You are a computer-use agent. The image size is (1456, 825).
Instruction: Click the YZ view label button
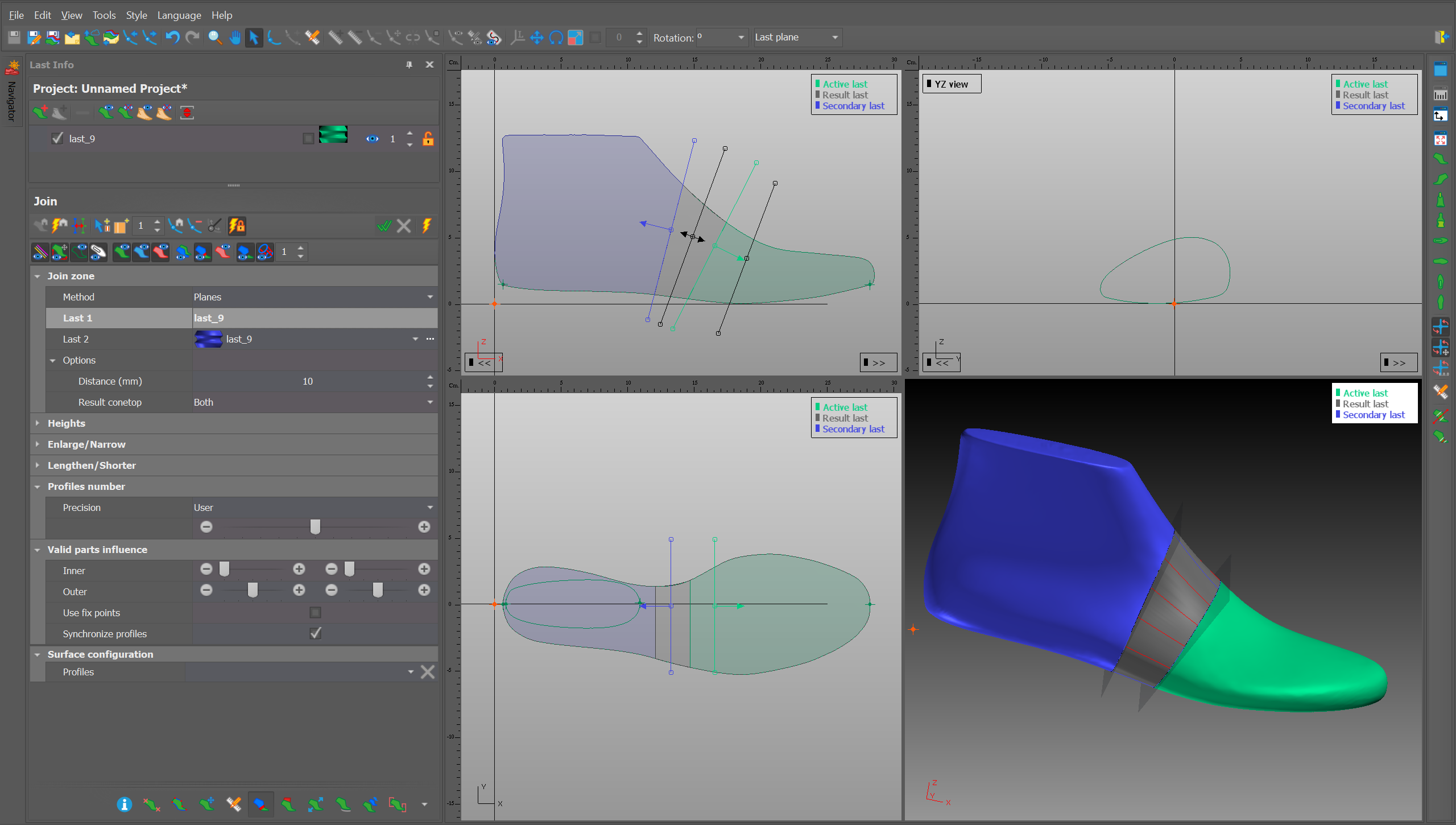(x=951, y=84)
